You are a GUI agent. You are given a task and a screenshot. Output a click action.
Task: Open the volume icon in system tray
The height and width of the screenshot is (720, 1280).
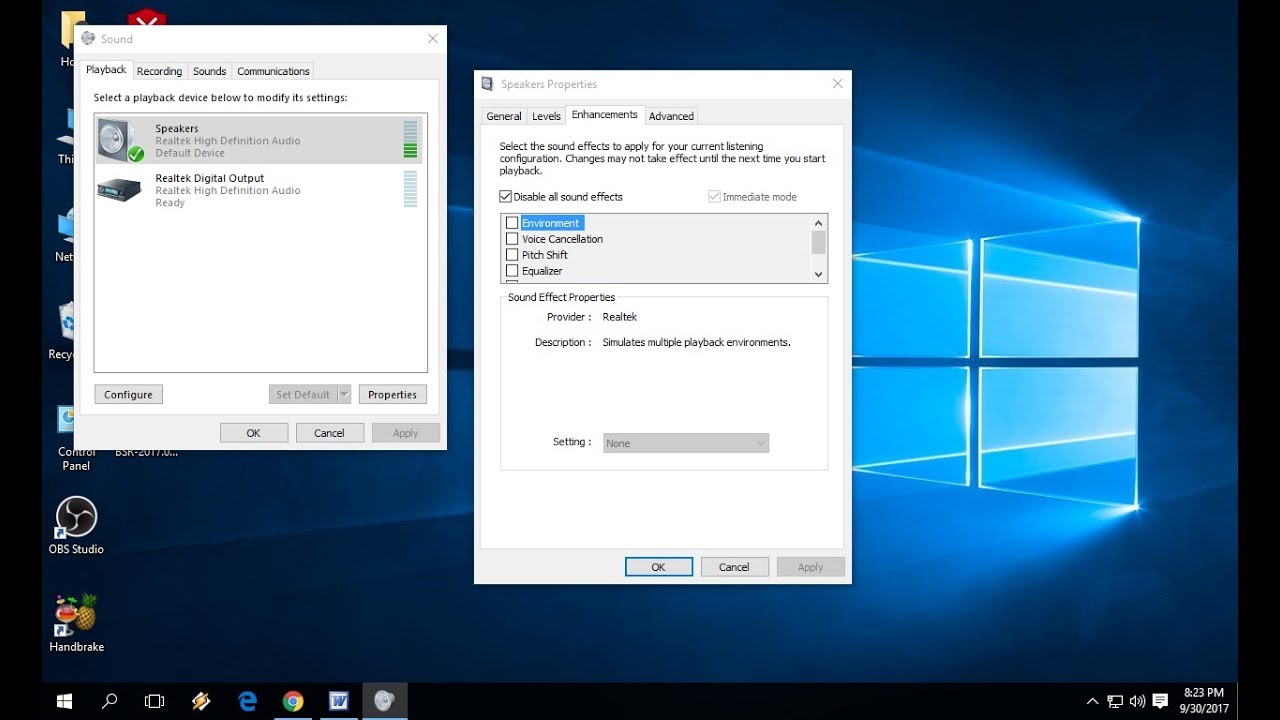pyautogui.click(x=1137, y=701)
